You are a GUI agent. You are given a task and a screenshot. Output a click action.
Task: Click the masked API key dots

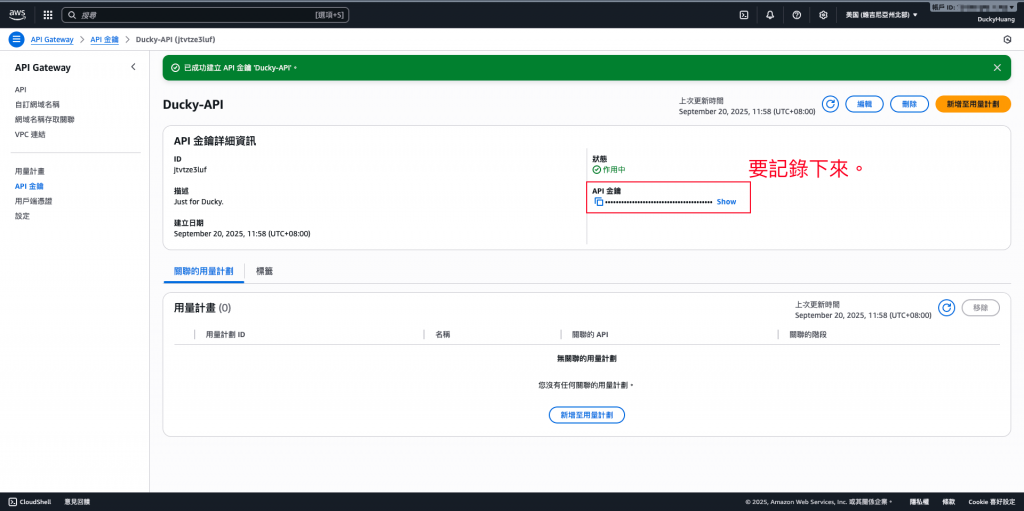click(659, 203)
